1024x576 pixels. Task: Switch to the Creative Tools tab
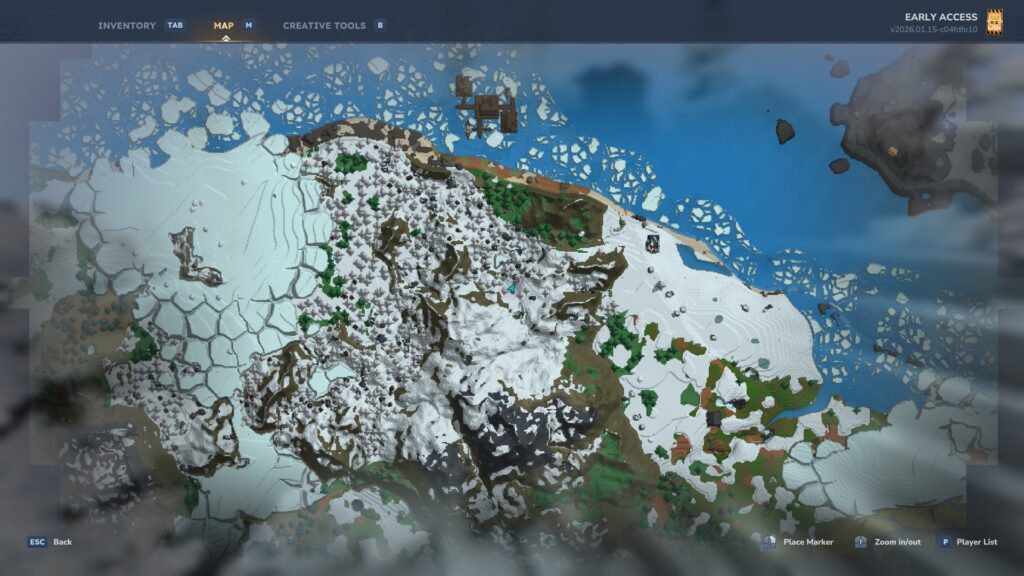324,25
